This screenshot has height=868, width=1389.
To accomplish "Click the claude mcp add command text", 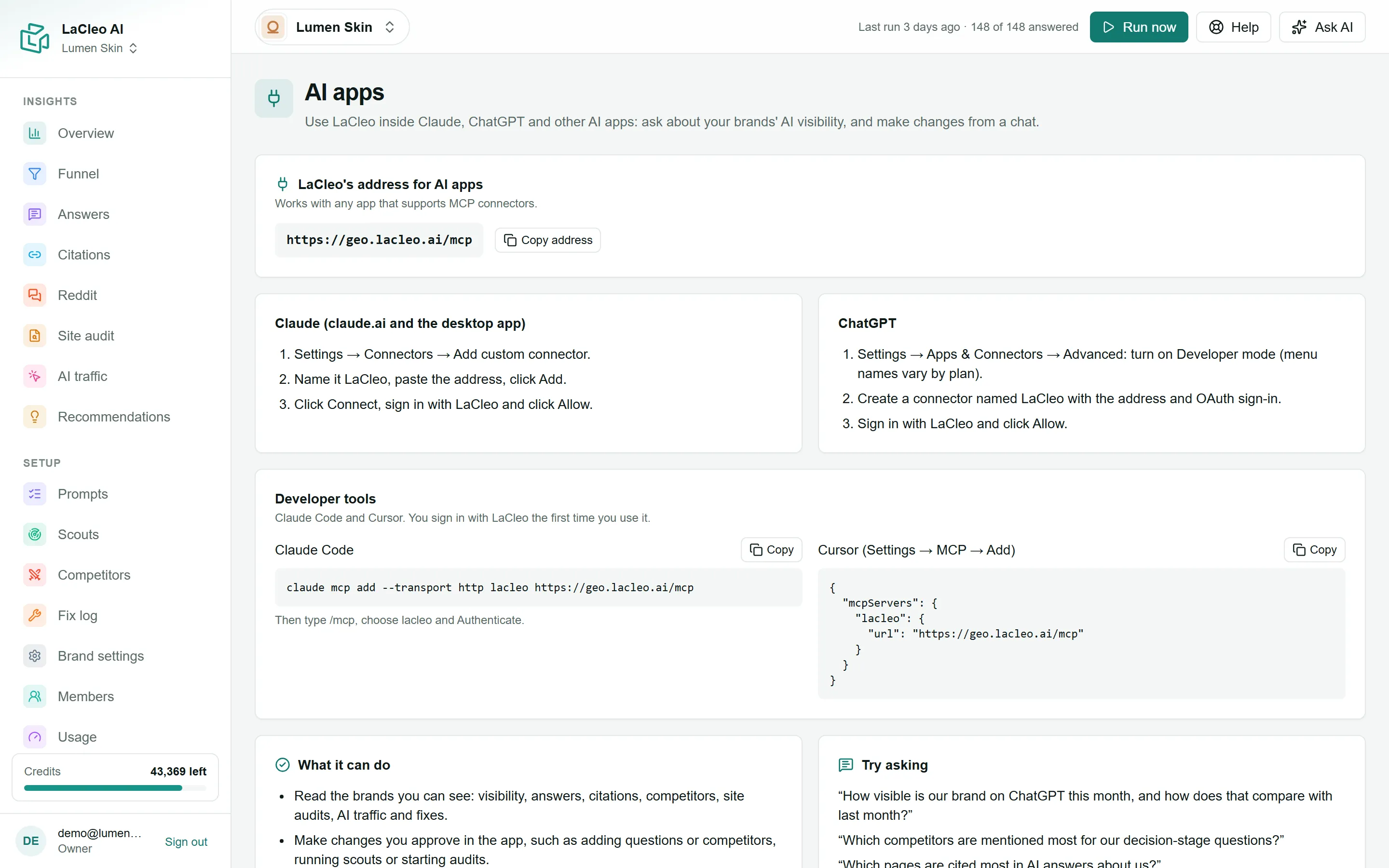I will pyautogui.click(x=490, y=587).
